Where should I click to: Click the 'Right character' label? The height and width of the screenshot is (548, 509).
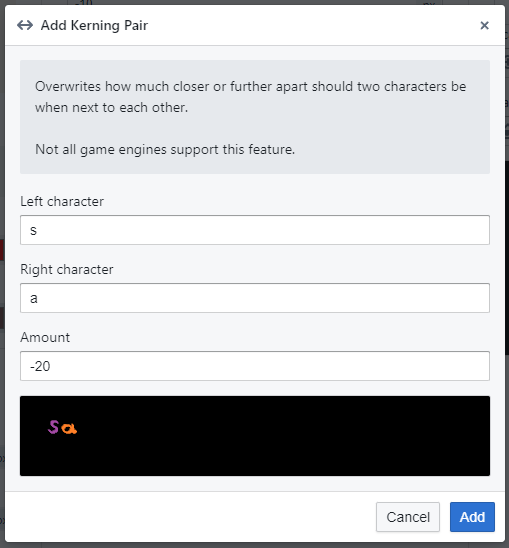click(x=67, y=269)
